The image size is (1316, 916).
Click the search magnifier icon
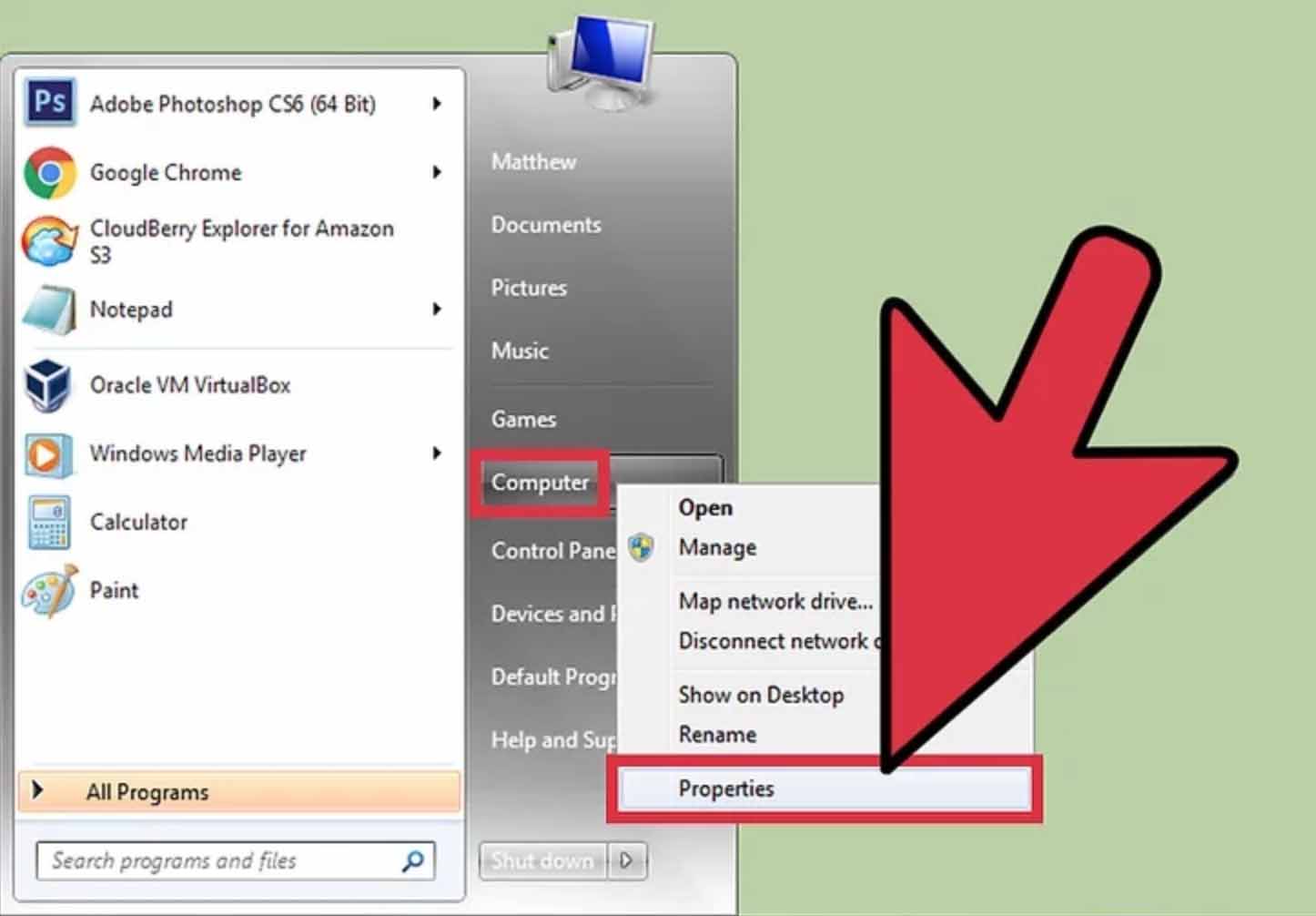point(412,860)
